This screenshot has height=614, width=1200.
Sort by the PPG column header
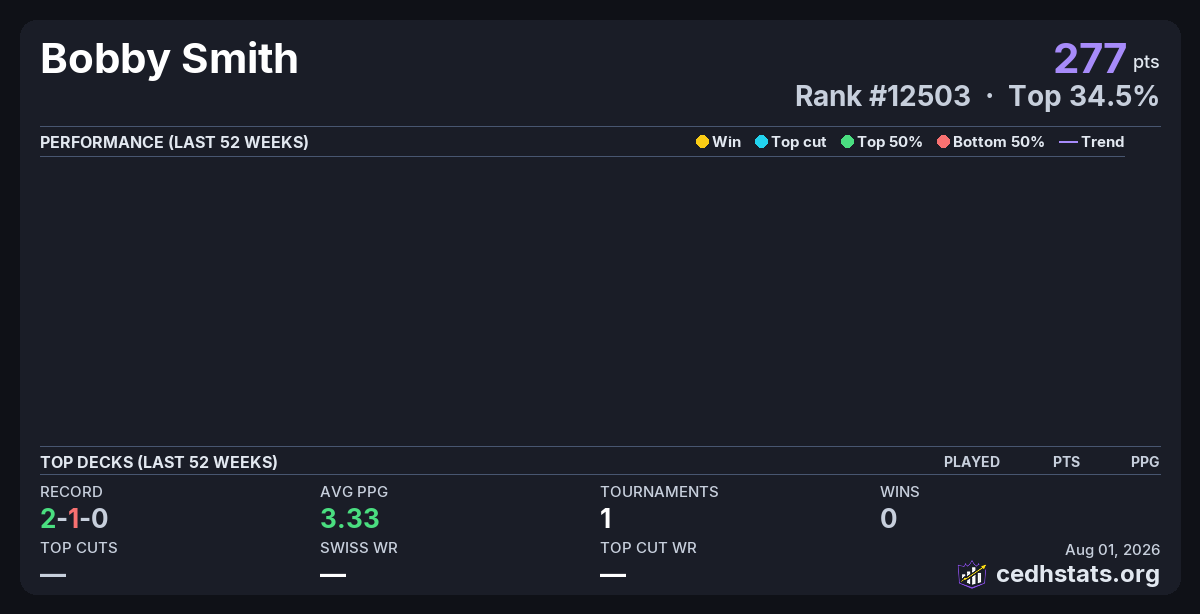click(1145, 462)
